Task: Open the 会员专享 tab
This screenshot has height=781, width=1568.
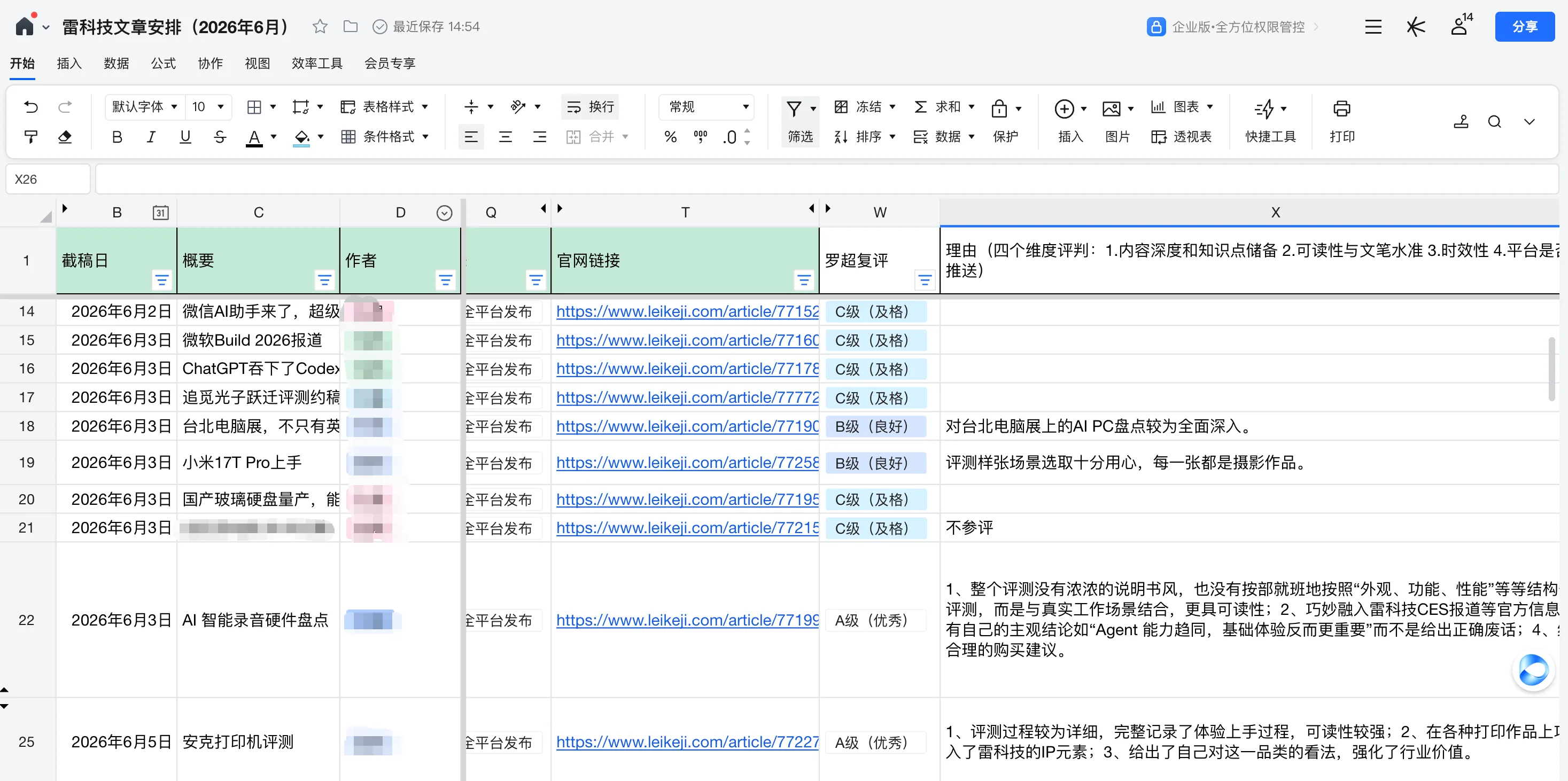Action: pyautogui.click(x=390, y=63)
